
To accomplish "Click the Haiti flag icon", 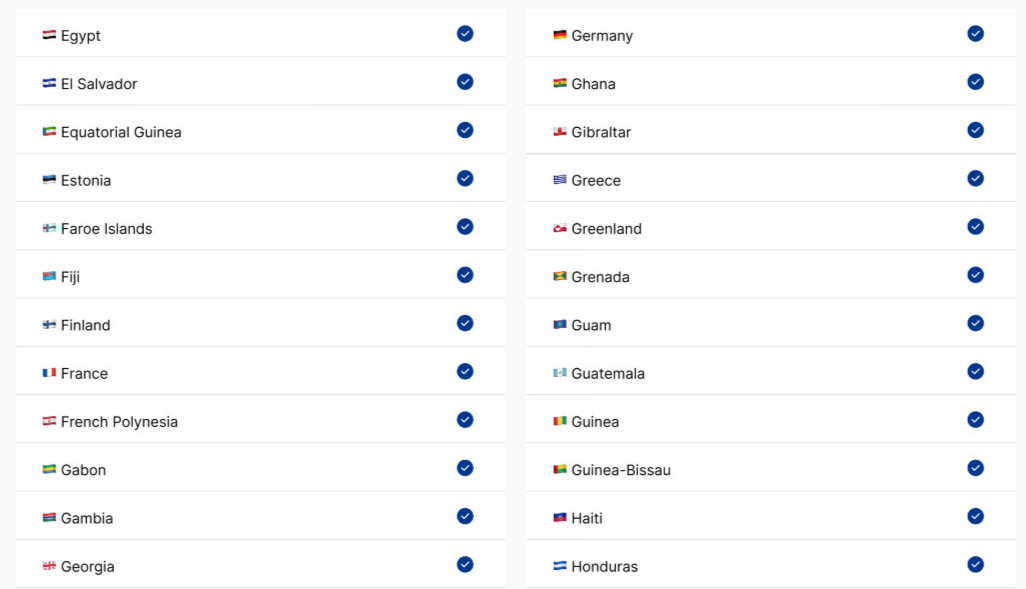I will click(560, 518).
